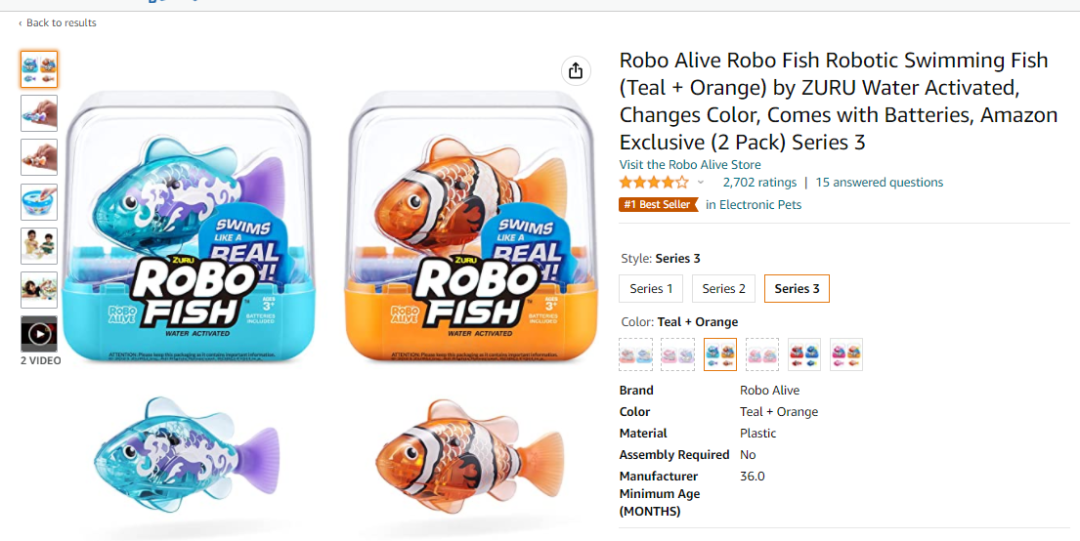
Task: Choose the Series 3 style option
Action: pos(796,289)
